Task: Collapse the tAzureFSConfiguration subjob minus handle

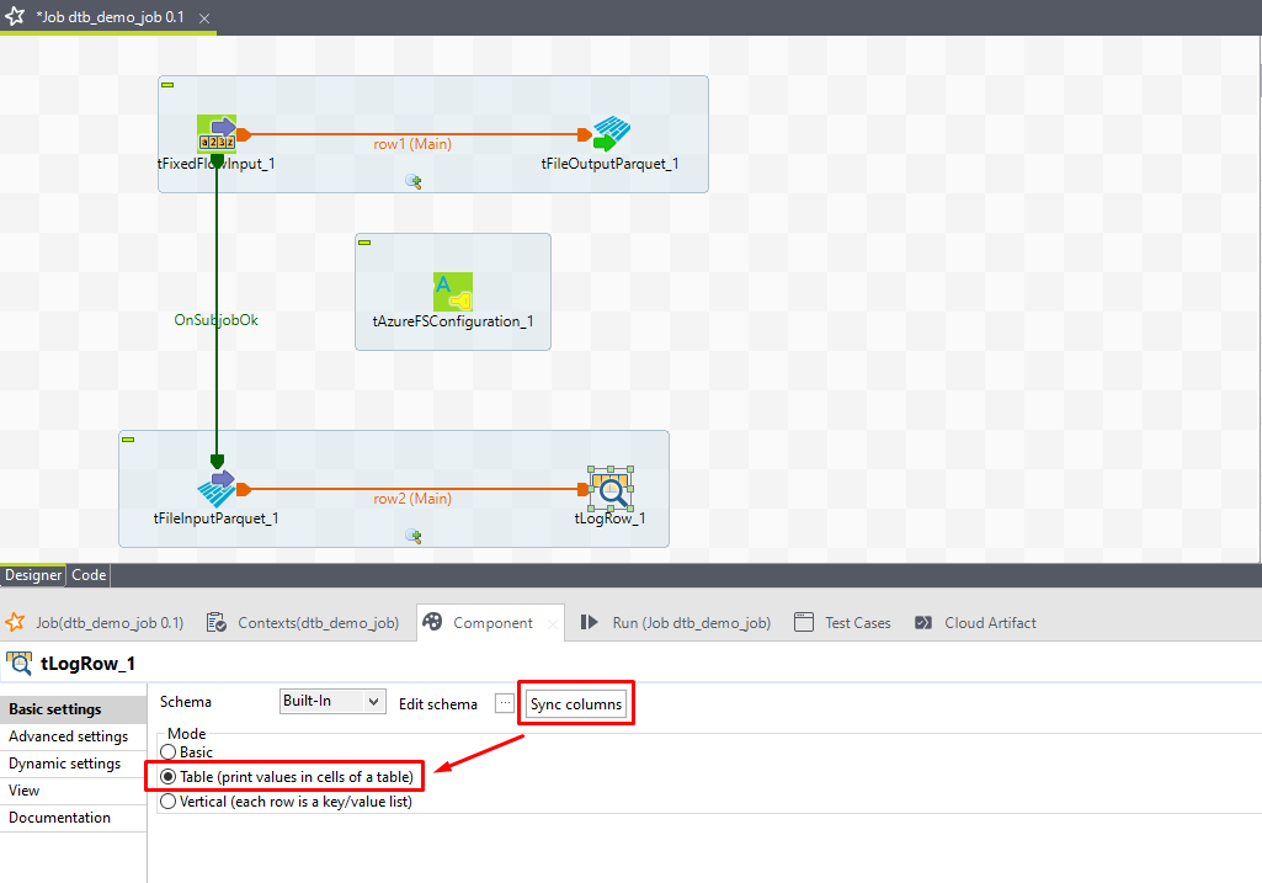Action: tap(365, 243)
